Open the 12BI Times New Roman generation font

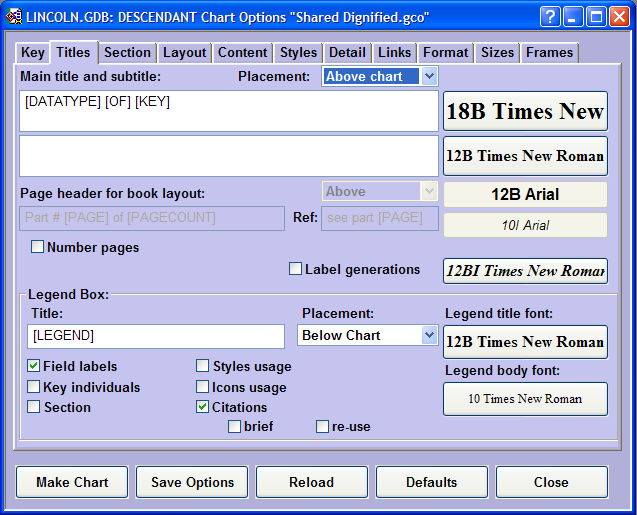(x=525, y=271)
